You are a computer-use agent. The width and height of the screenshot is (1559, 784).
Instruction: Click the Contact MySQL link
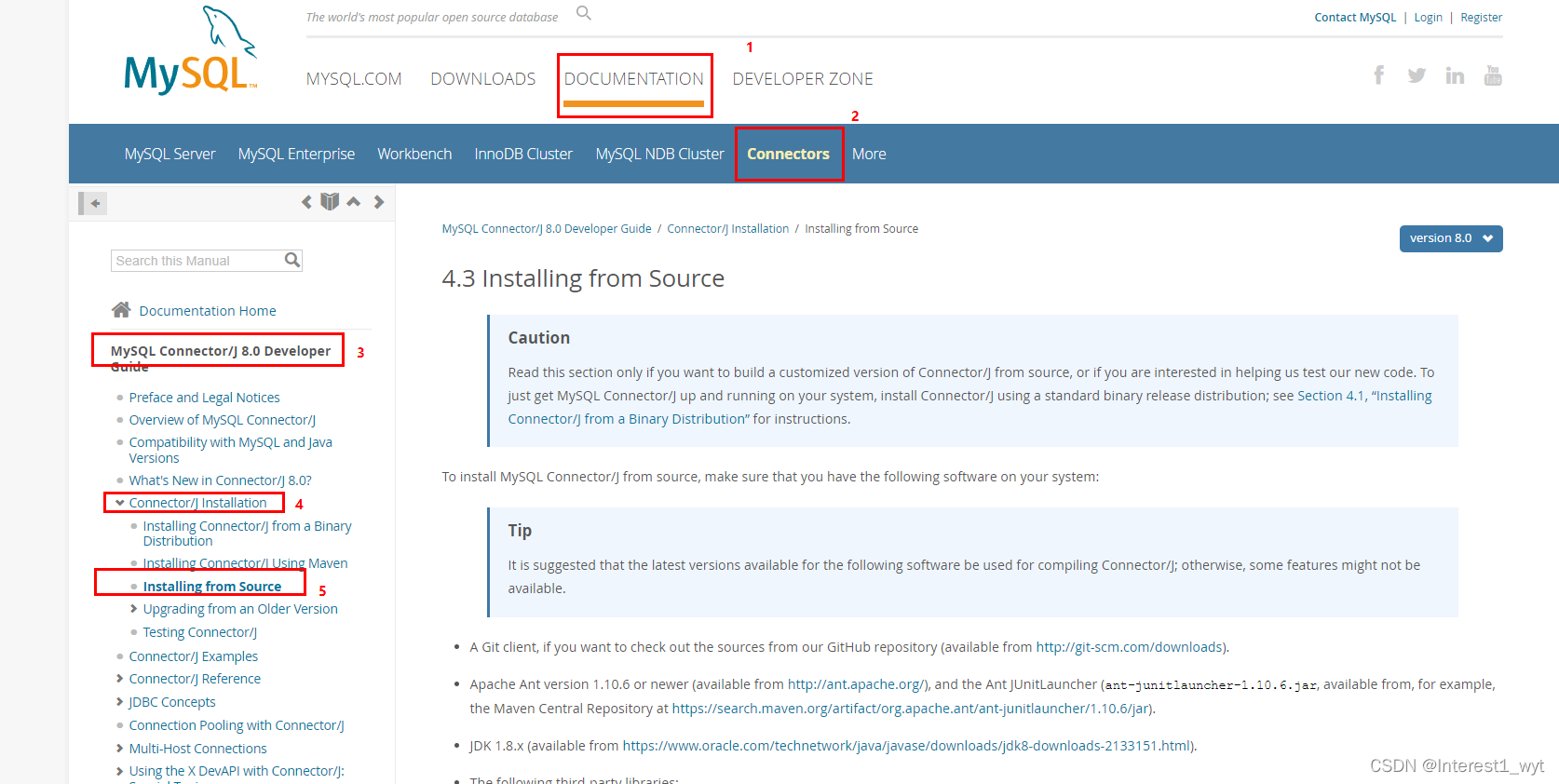point(1355,17)
